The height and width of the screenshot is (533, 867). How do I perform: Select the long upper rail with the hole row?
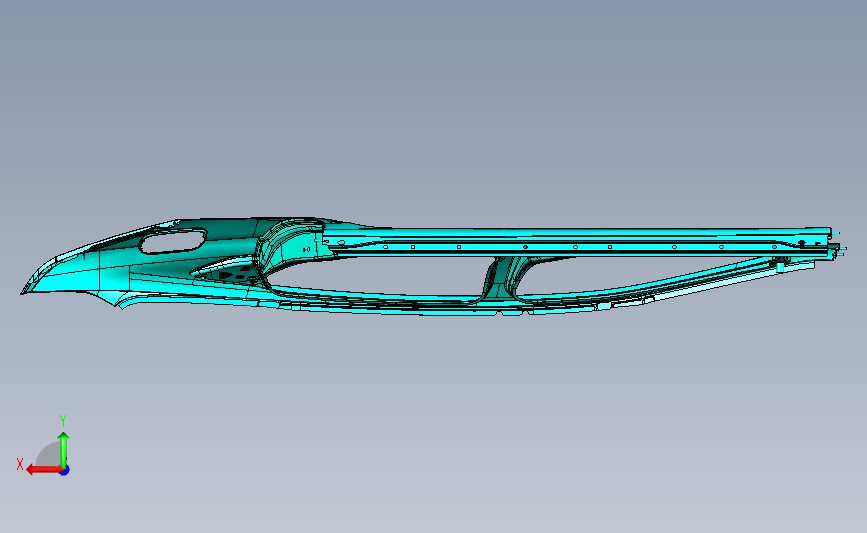point(578,242)
